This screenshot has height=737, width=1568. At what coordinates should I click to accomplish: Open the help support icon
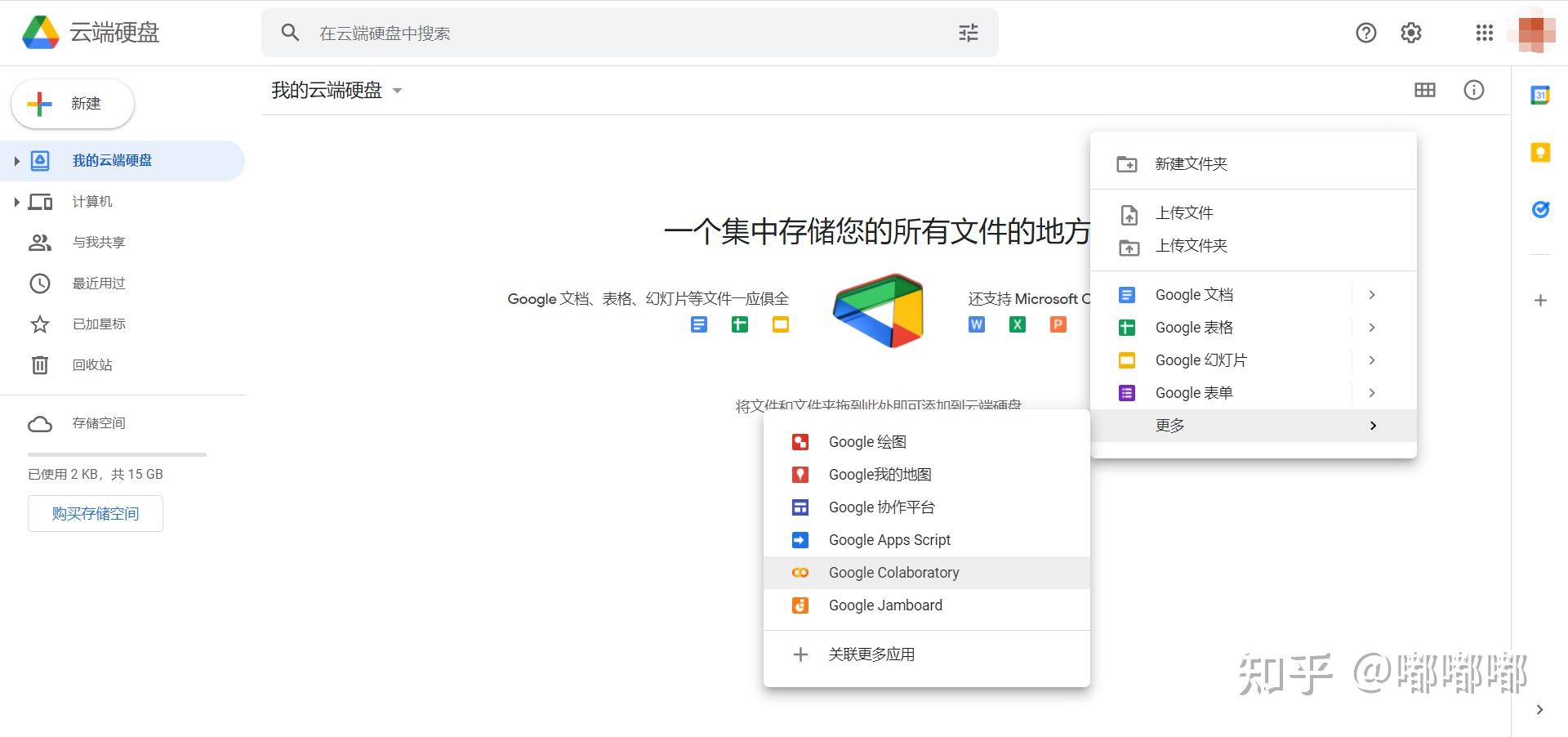tap(1366, 33)
